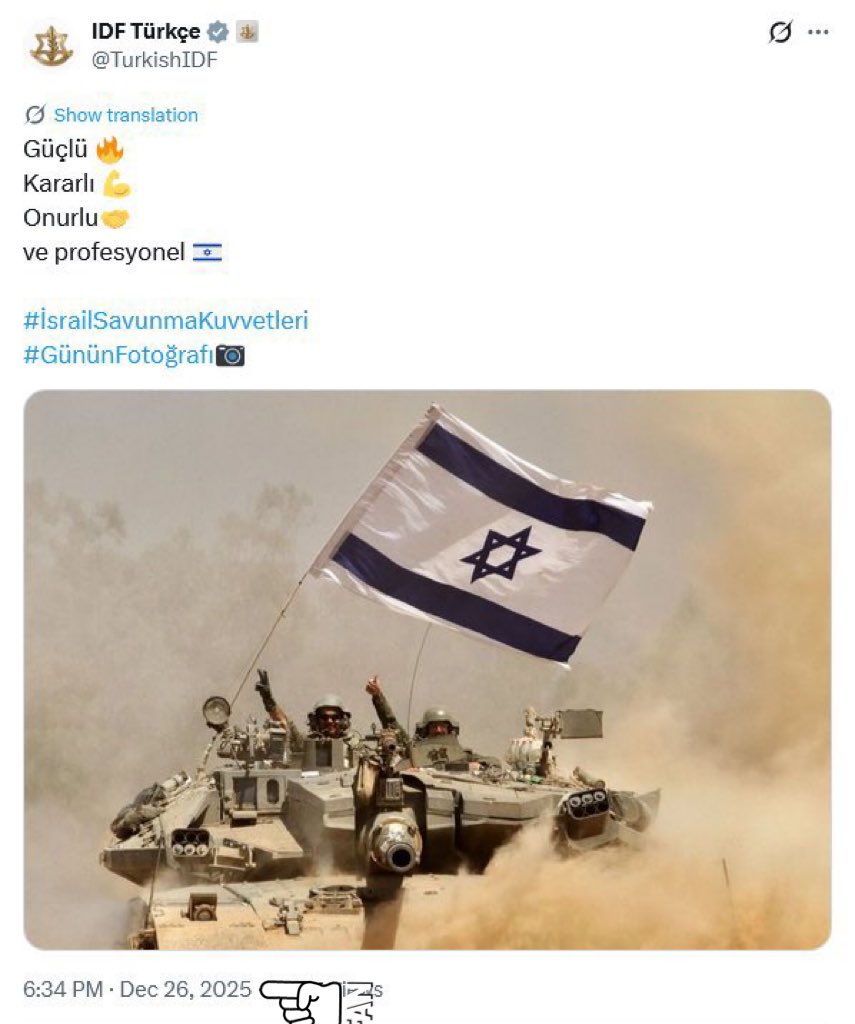Open the IDF Türkçe profile avatar

click(x=51, y=46)
